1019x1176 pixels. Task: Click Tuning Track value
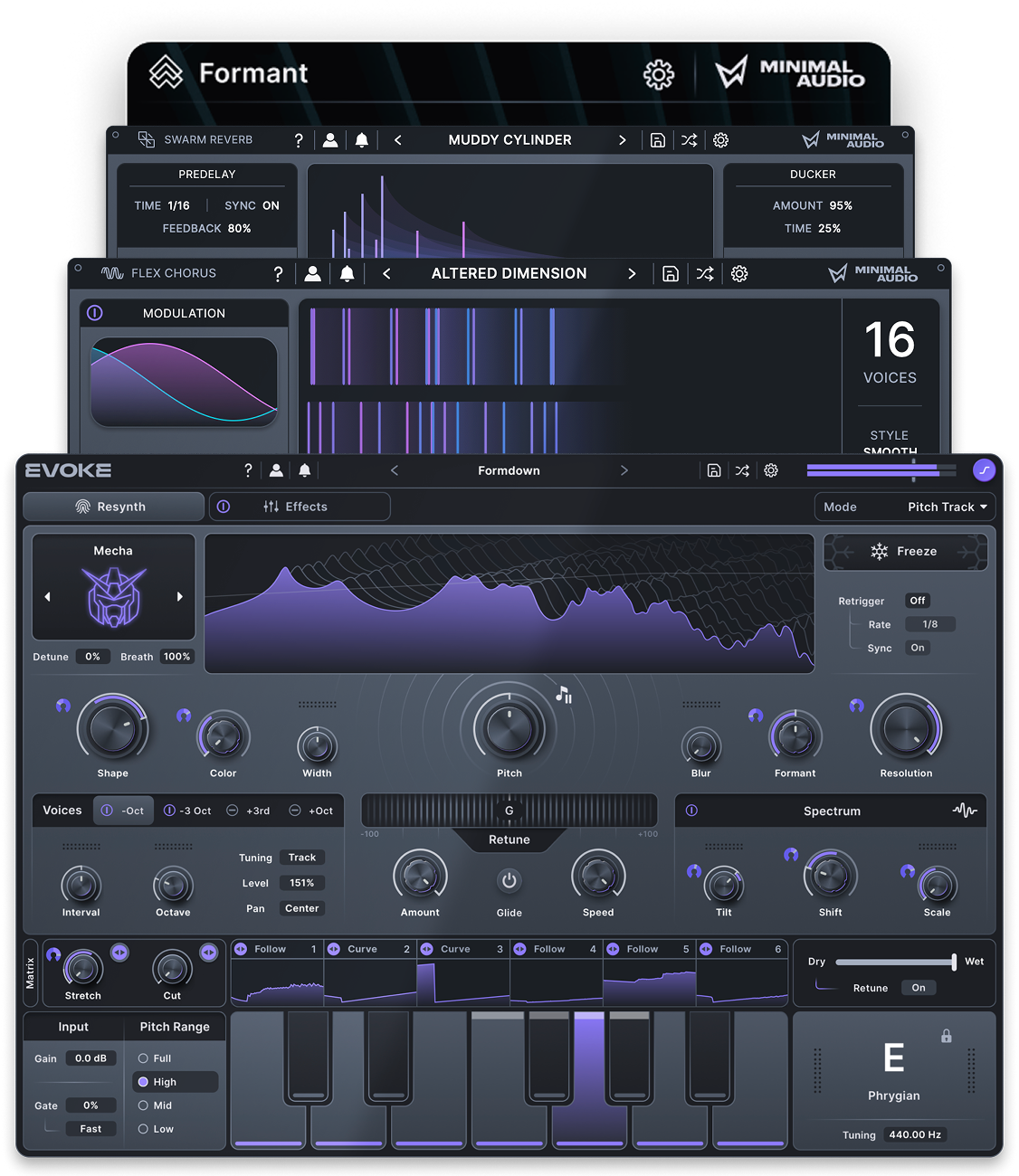(302, 858)
